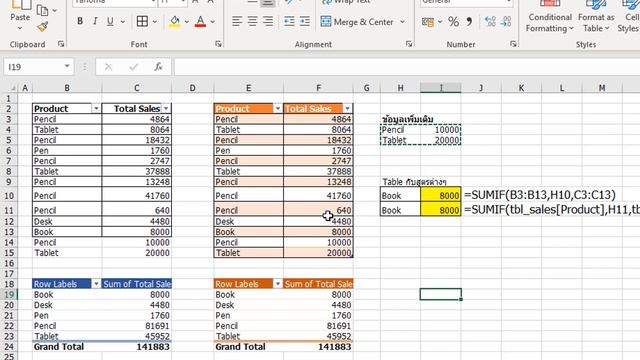Viewport: 640px width, 360px height.
Task: Open orange Row Labels pivot filter
Action: coord(278,284)
